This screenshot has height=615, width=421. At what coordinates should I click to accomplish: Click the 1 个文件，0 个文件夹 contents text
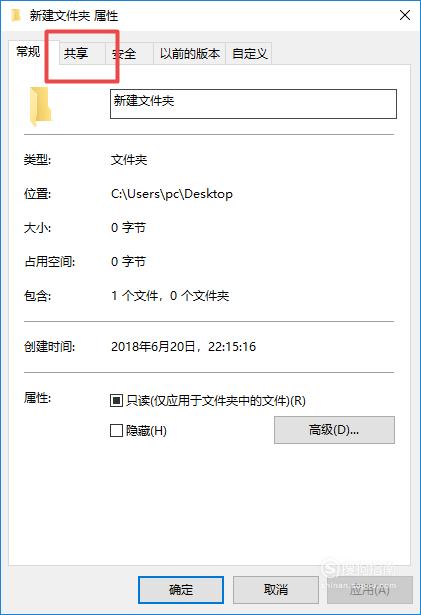tap(170, 296)
